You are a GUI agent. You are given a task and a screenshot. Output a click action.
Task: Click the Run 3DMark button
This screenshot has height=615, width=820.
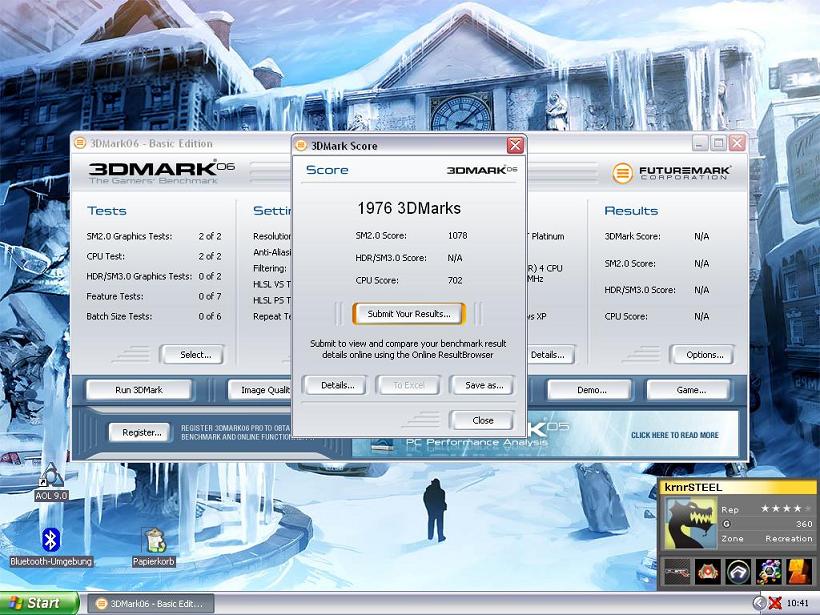tap(139, 390)
